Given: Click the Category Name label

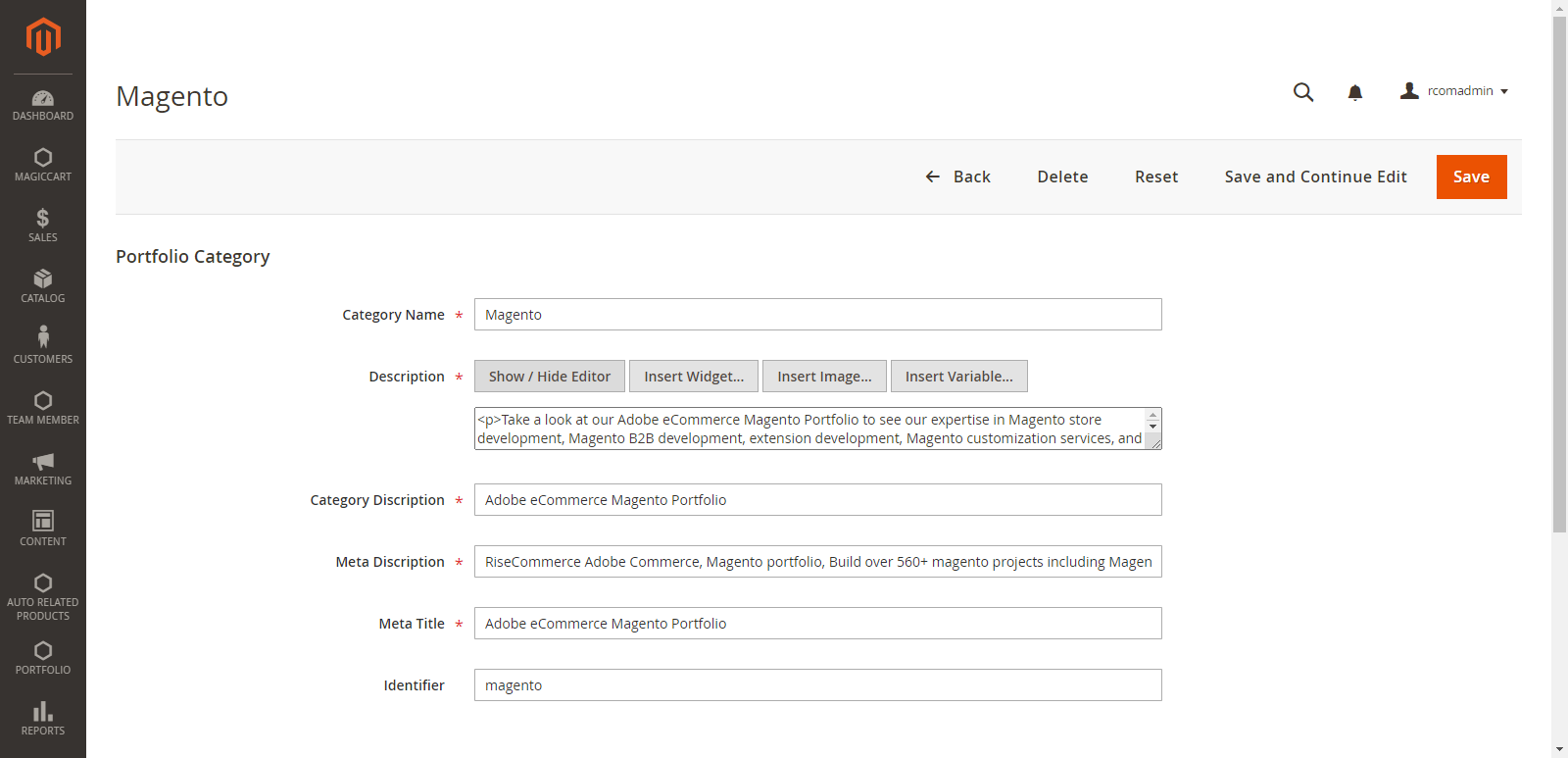Looking at the screenshot, I should 393,315.
